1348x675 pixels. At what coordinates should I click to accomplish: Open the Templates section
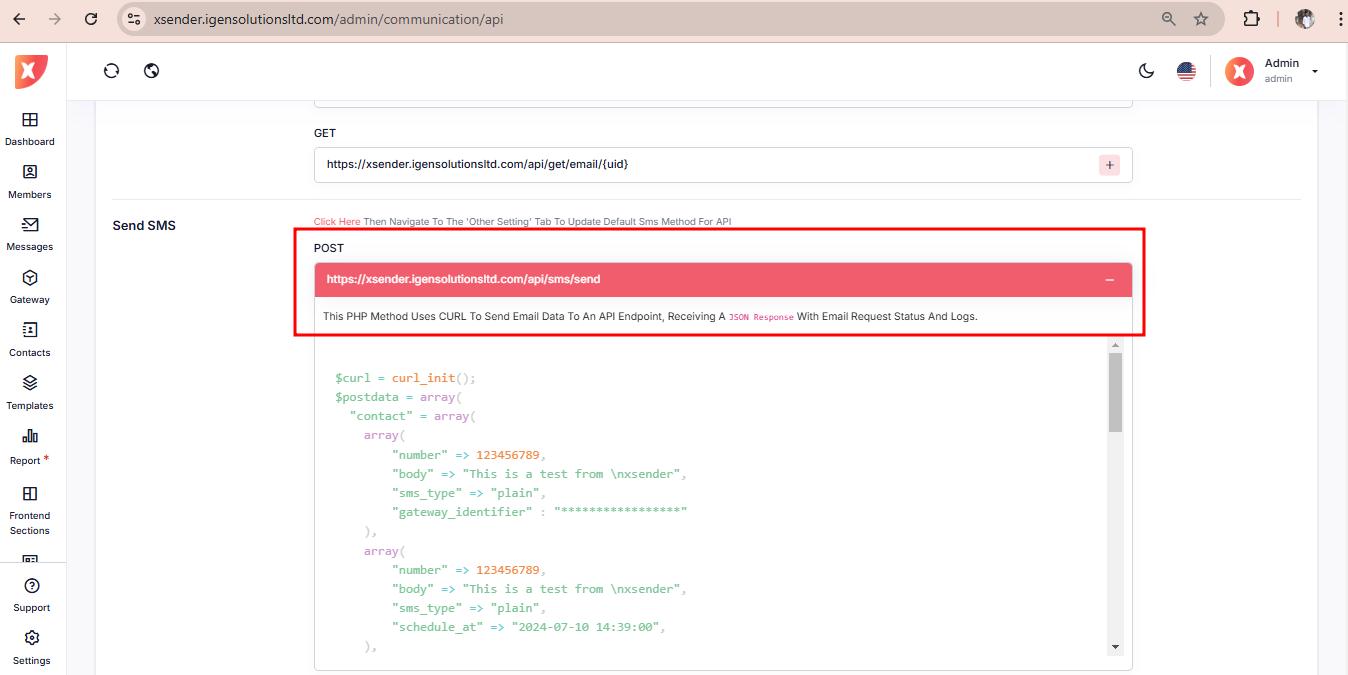(30, 384)
